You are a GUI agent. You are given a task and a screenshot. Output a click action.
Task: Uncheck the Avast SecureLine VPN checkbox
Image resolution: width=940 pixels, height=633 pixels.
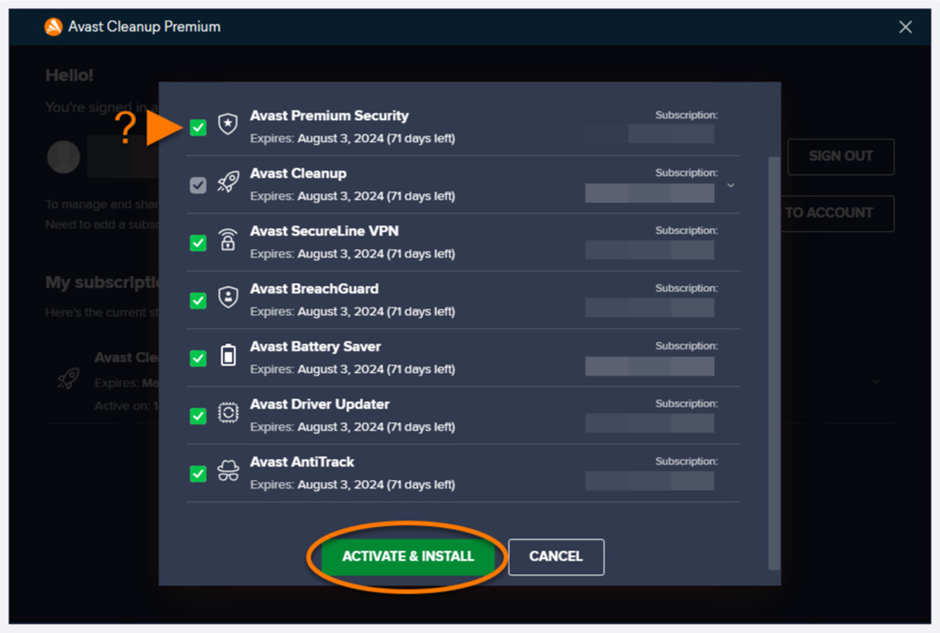point(198,242)
